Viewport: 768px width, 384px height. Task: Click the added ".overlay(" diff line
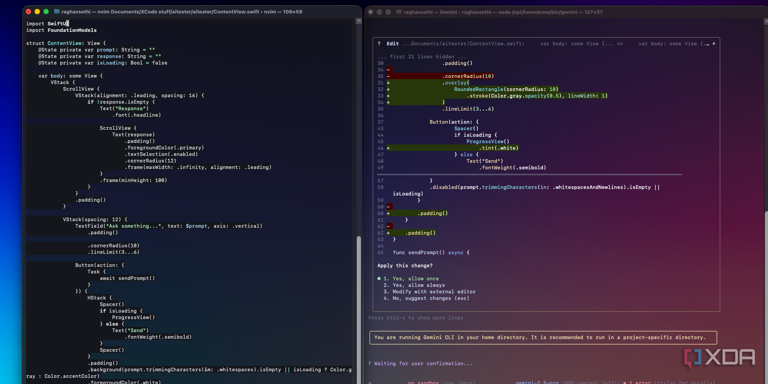pos(428,82)
